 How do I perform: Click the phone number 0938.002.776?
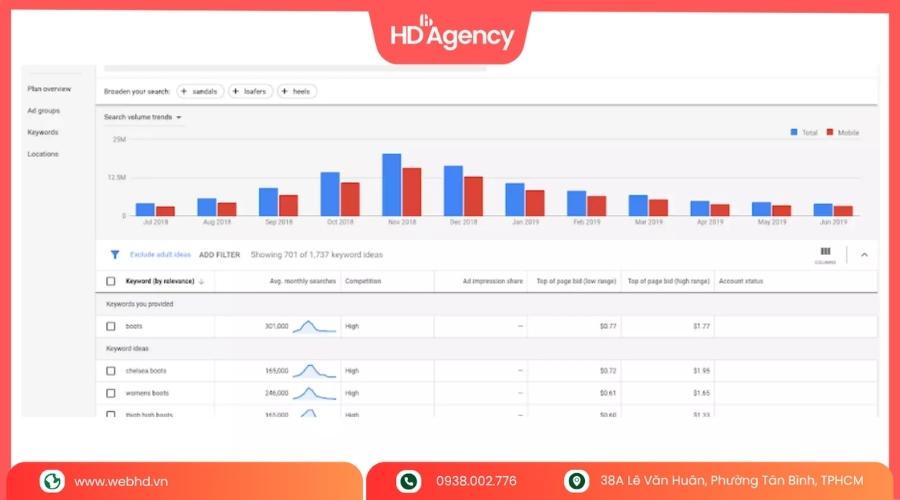click(476, 481)
